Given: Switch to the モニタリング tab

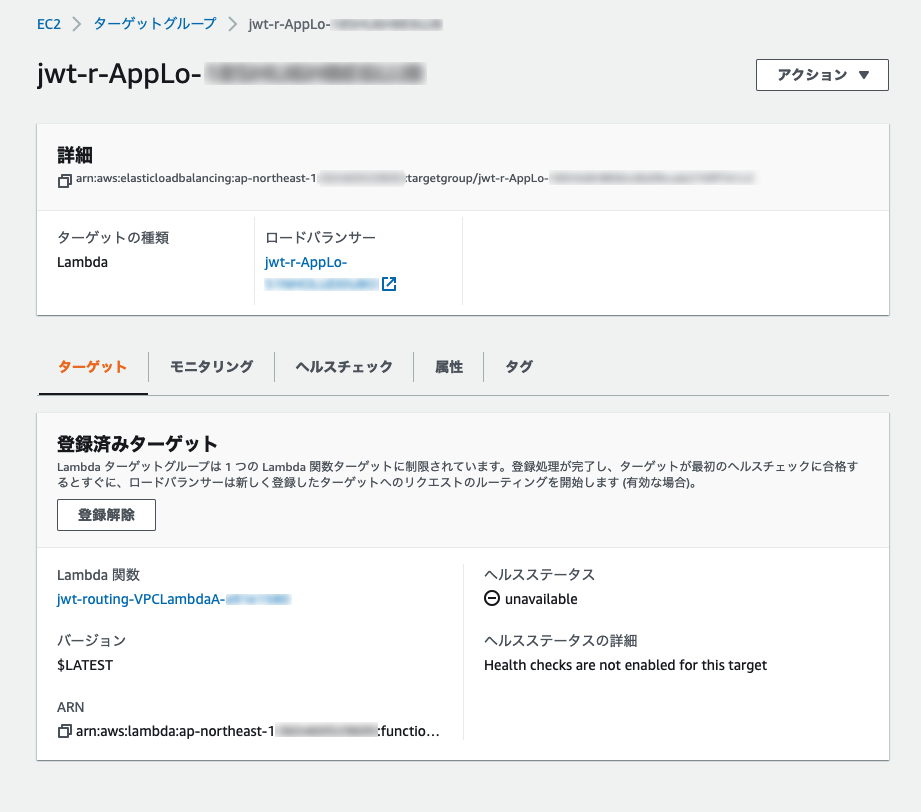Looking at the screenshot, I should pyautogui.click(x=211, y=367).
